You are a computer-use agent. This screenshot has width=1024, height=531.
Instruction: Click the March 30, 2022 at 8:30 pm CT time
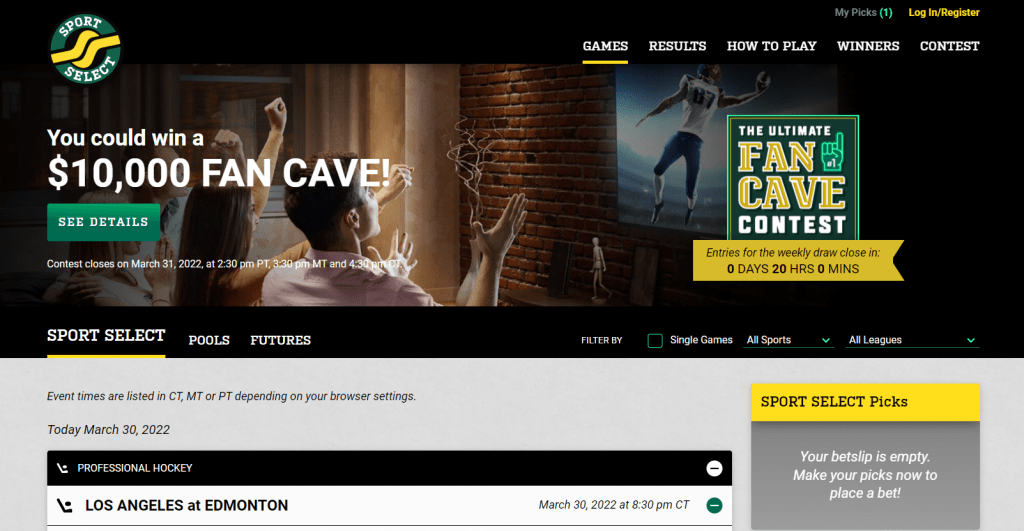coord(614,505)
